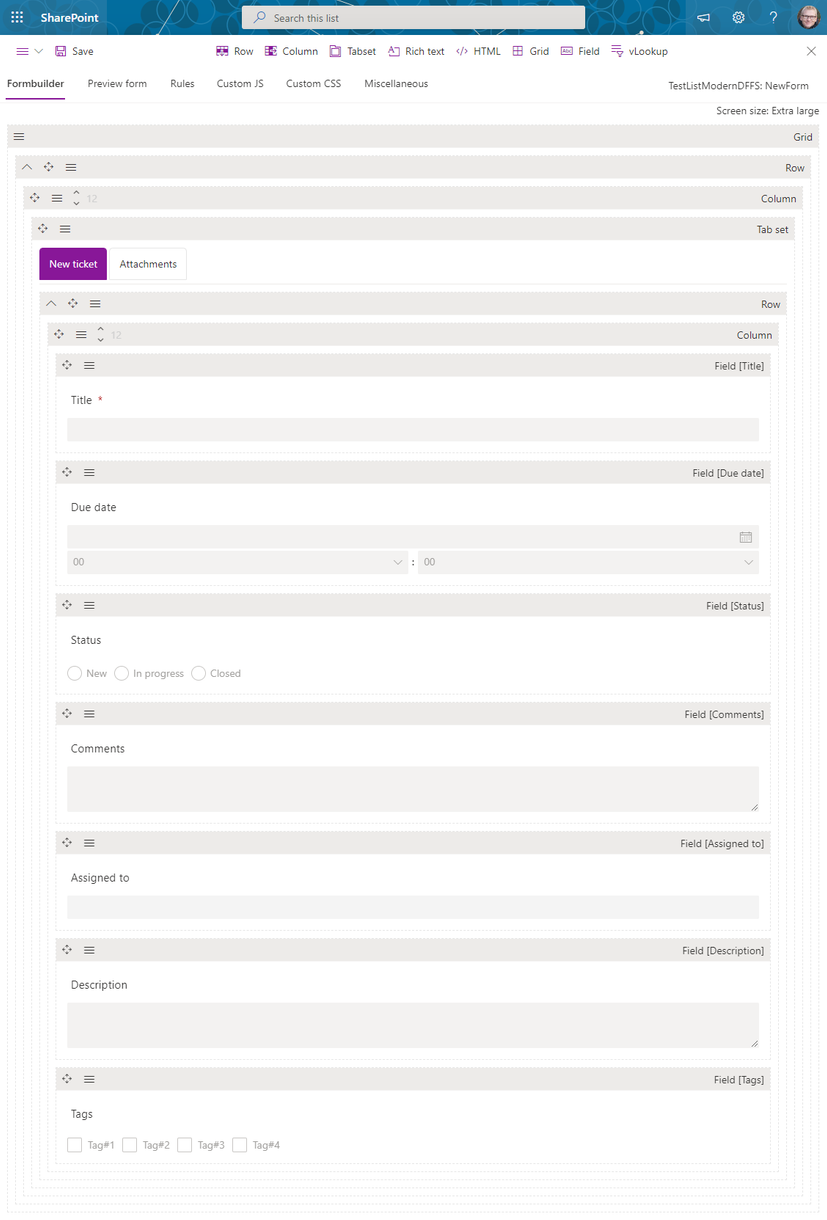Open the Due date minutes dropdown

point(588,562)
